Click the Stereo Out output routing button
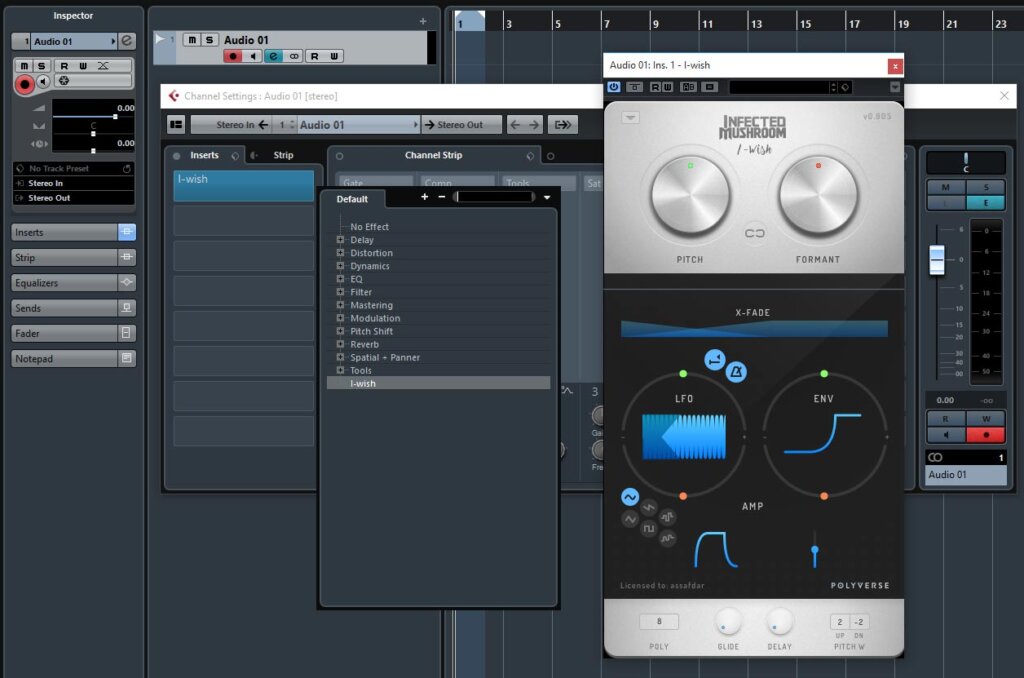Viewport: 1024px width, 678px height. (461, 125)
